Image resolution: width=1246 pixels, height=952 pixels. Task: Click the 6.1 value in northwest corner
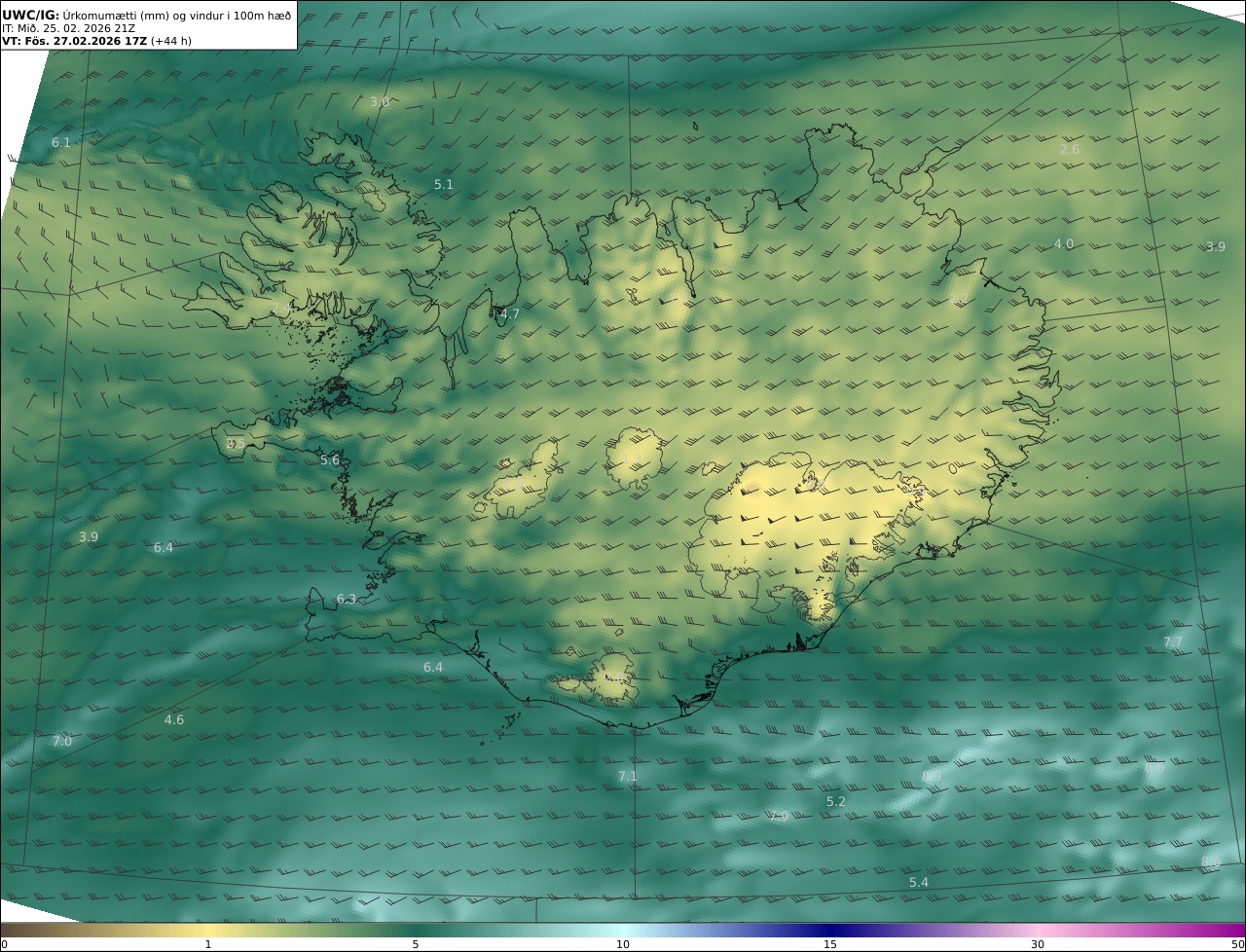pos(61,142)
